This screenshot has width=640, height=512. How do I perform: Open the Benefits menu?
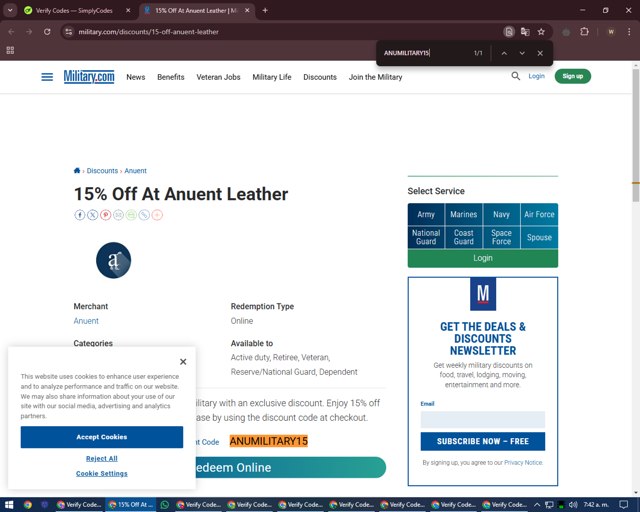point(171,77)
